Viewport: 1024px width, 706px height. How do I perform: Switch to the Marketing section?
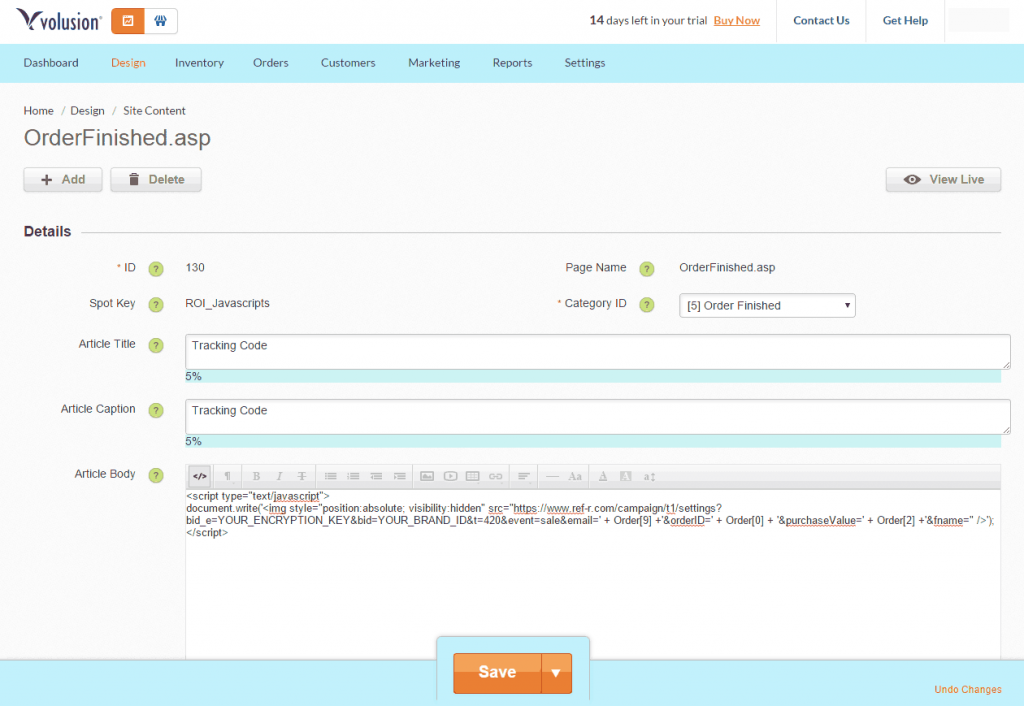(434, 62)
